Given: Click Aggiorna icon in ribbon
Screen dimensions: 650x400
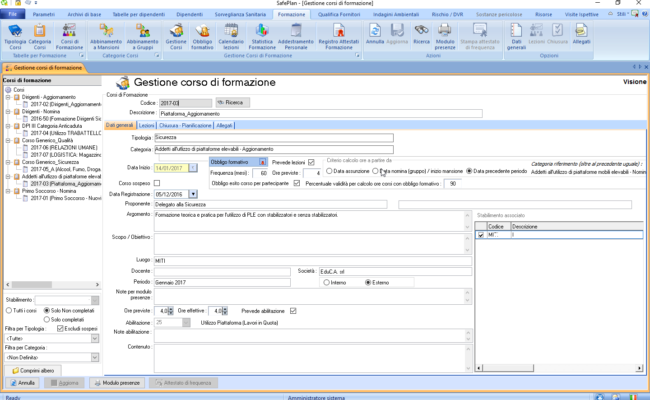Looking at the screenshot, I should click(x=397, y=34).
